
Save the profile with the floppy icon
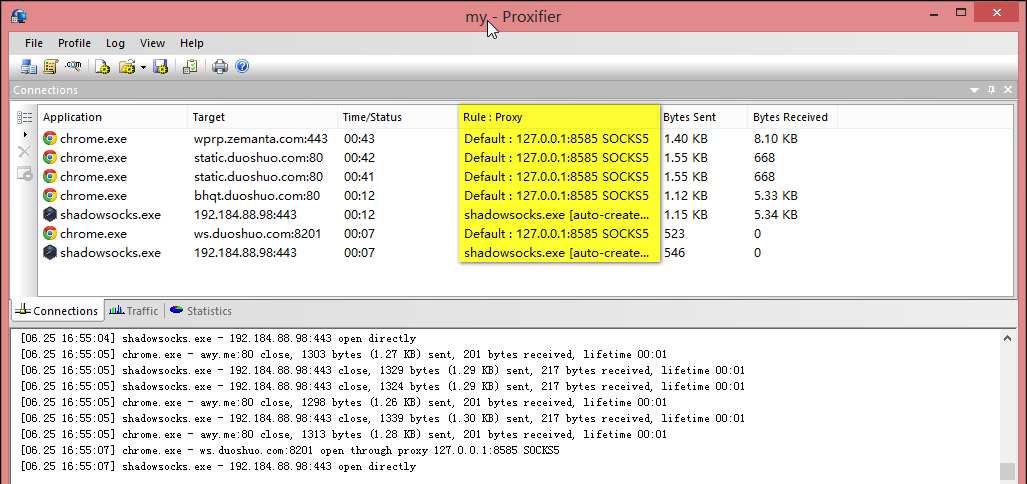point(160,67)
